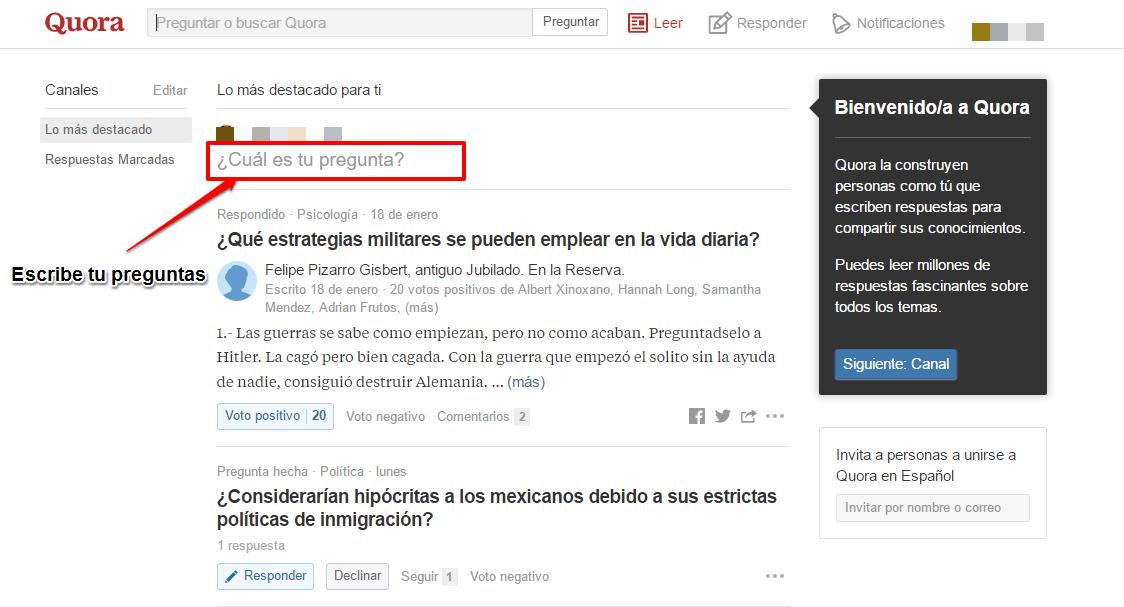Focus the Preguntar o buscar Quora field
Screen dimensions: 1124x607
point(340,22)
